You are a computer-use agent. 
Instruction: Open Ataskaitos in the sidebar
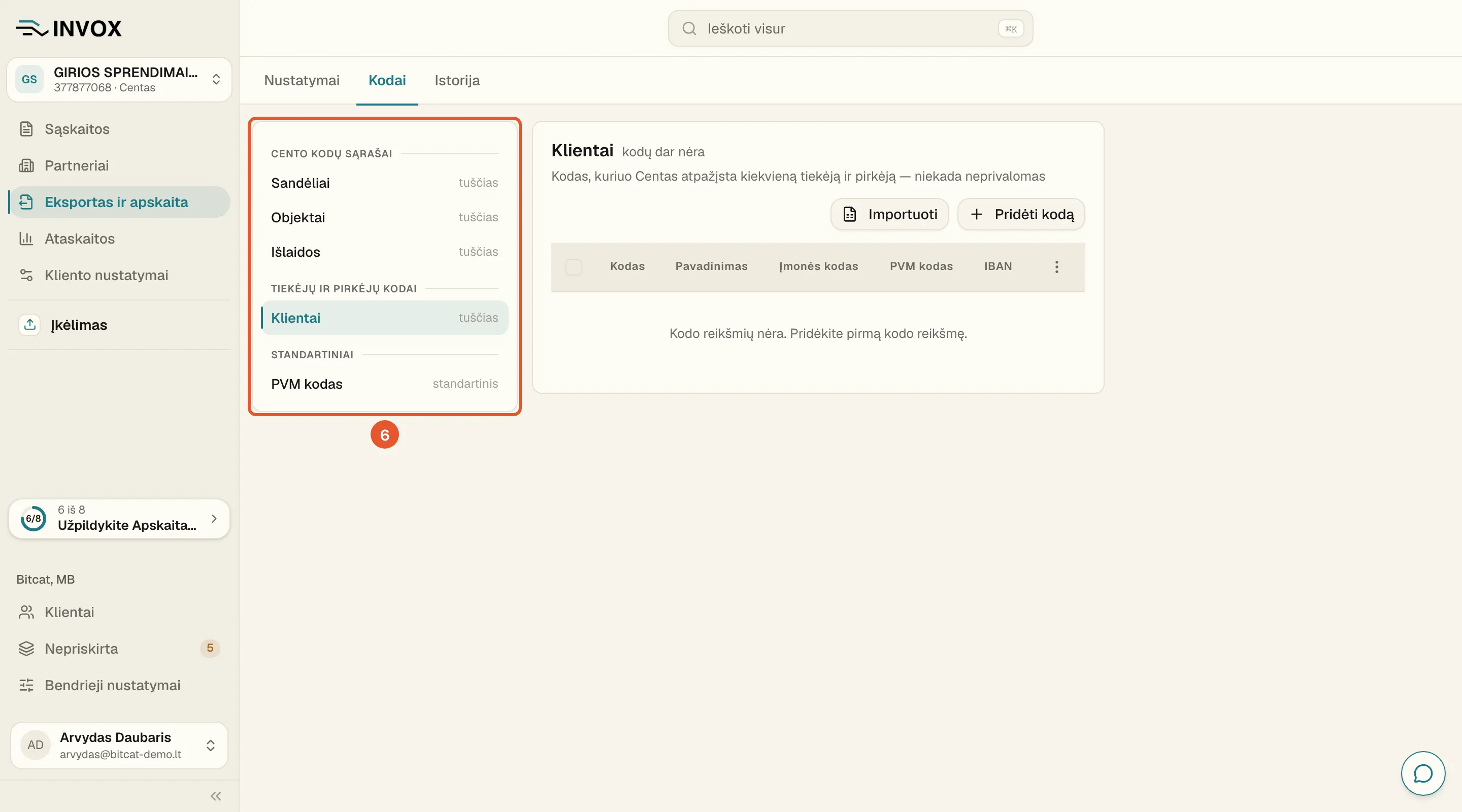pyautogui.click(x=119, y=239)
